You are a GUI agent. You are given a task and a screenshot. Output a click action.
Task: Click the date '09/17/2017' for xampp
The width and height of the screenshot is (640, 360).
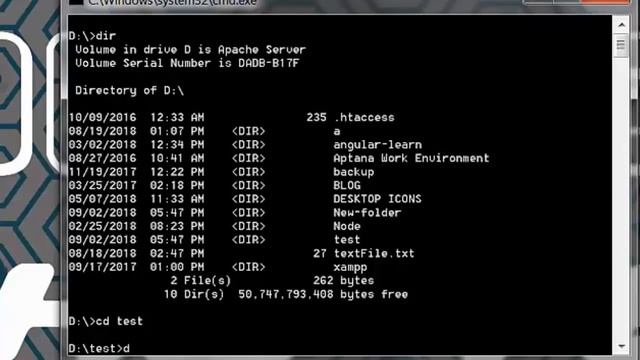pos(102,267)
